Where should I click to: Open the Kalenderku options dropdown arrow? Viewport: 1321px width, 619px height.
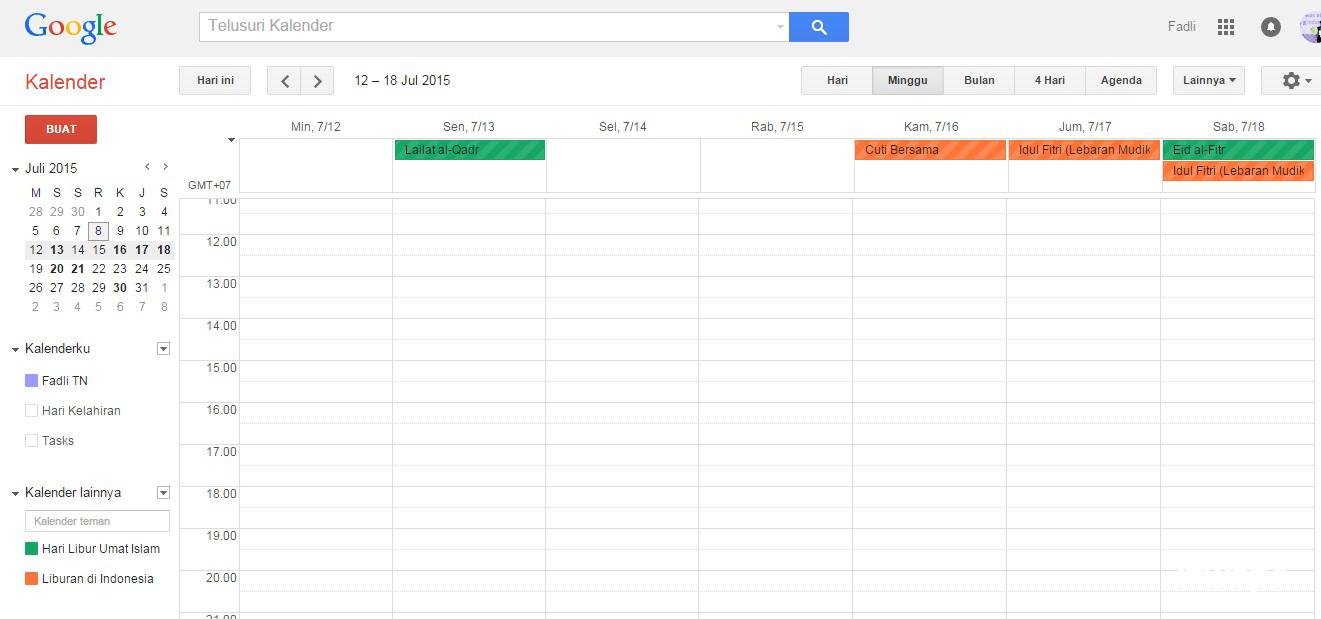(x=163, y=349)
